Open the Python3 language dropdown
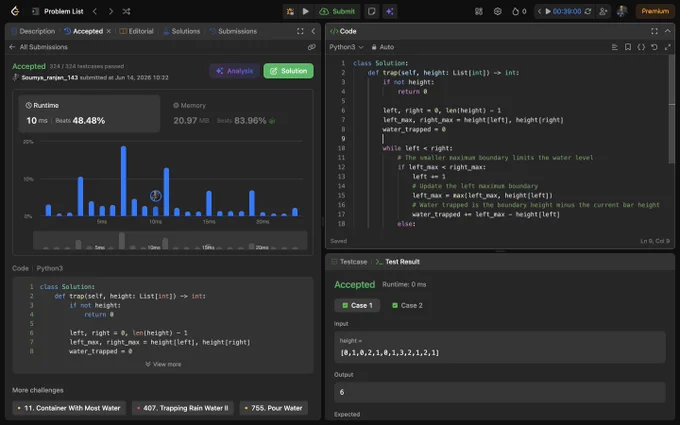The image size is (680, 425). (346, 47)
